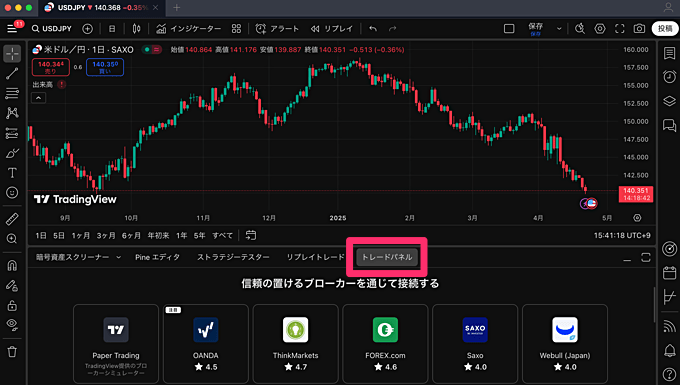Open the 日 timeframe interval selector
680x385 pixels.
click(112, 29)
